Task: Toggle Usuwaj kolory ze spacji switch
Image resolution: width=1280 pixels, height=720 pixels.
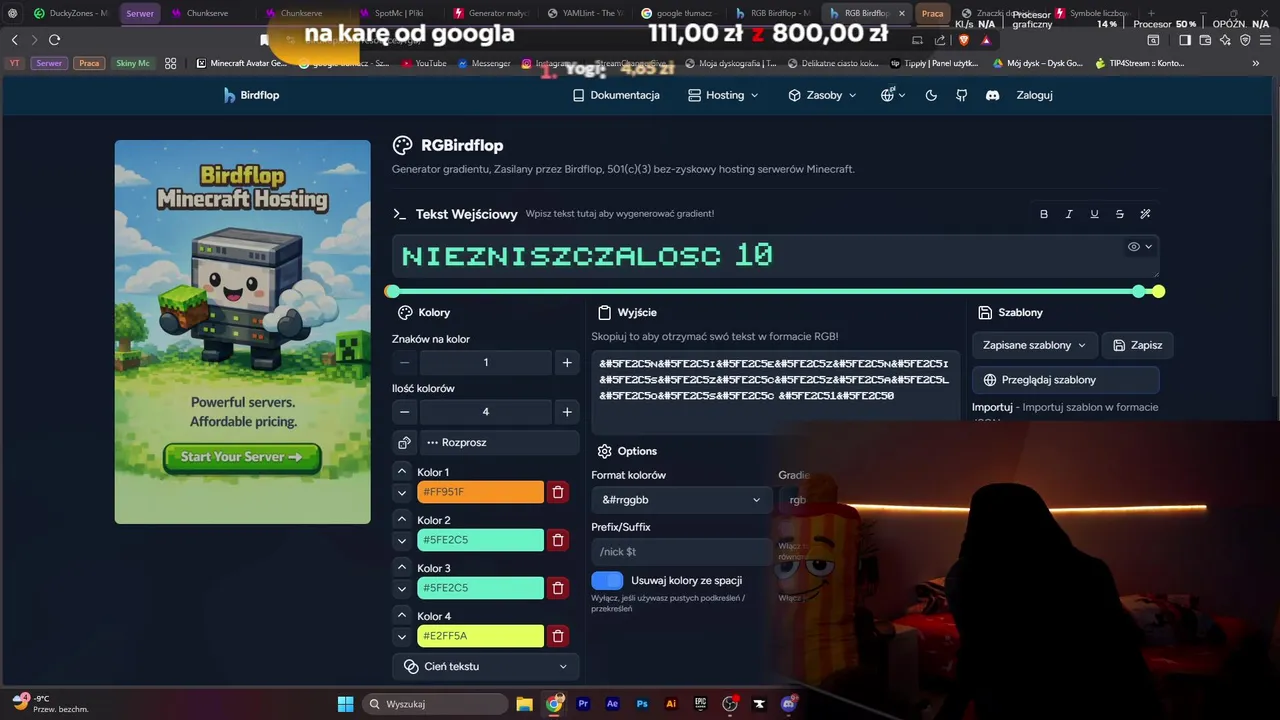Action: (x=607, y=580)
